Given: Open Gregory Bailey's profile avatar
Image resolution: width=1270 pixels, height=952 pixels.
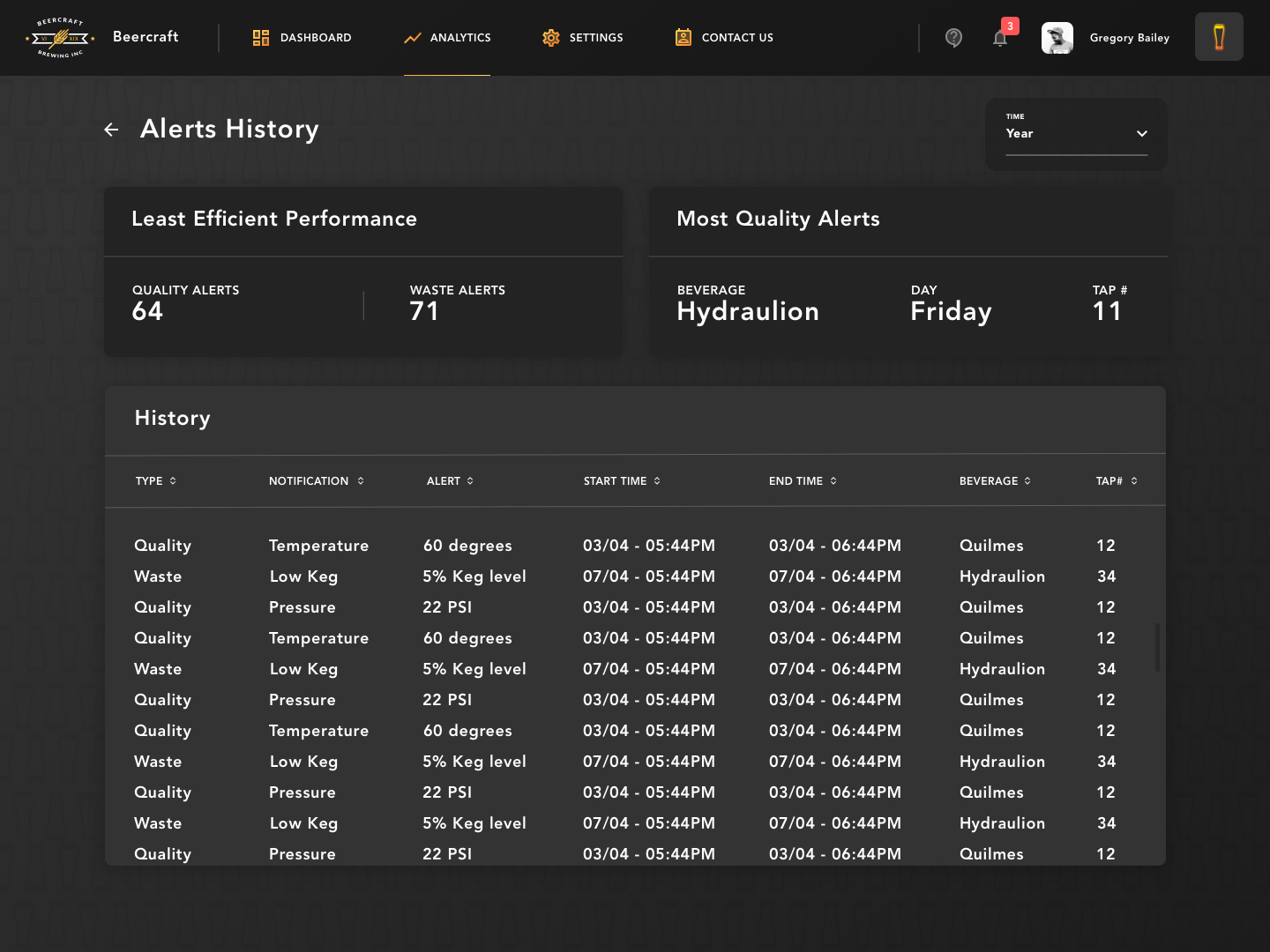Looking at the screenshot, I should coord(1057,38).
